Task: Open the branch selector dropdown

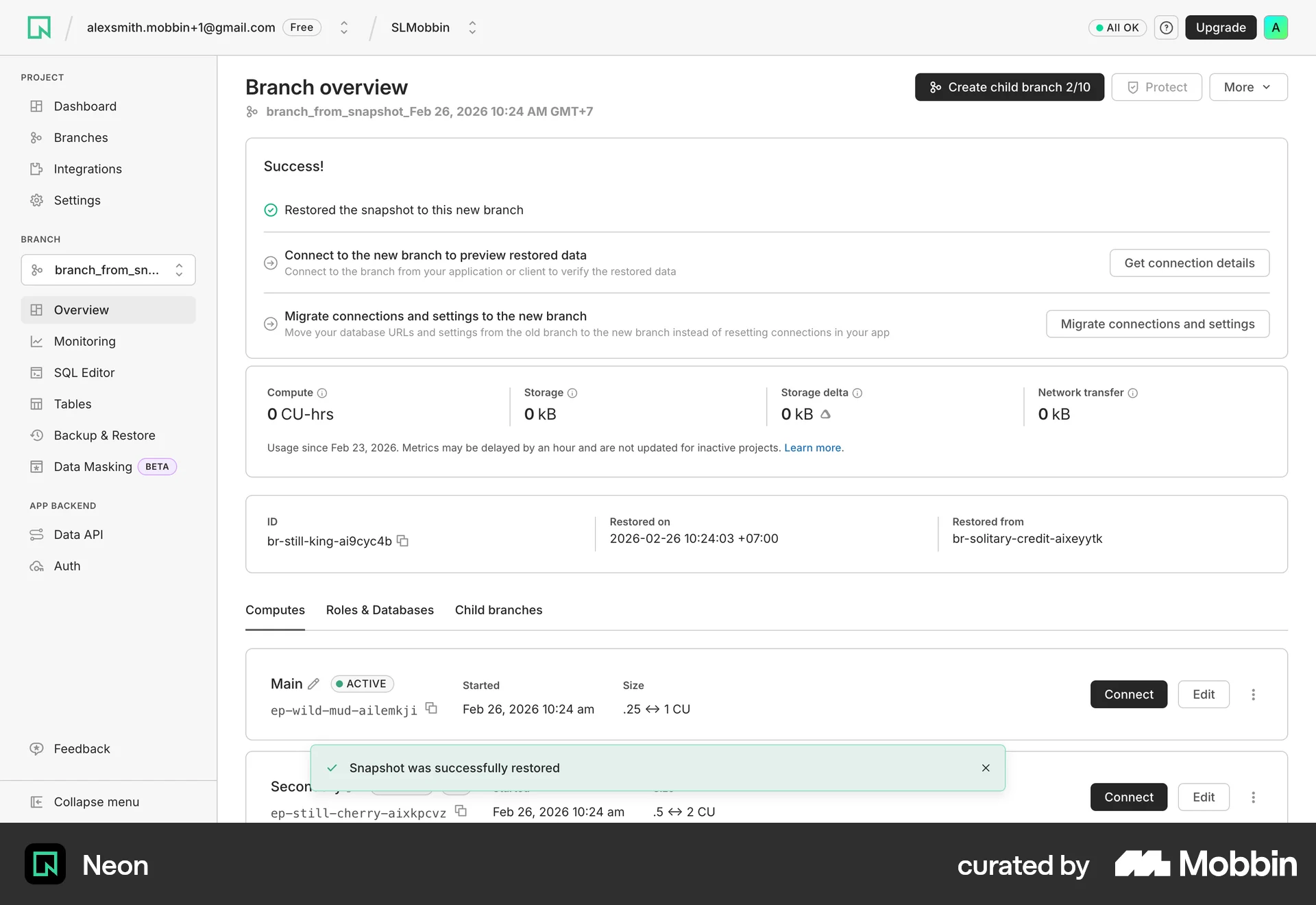Action: (x=108, y=270)
